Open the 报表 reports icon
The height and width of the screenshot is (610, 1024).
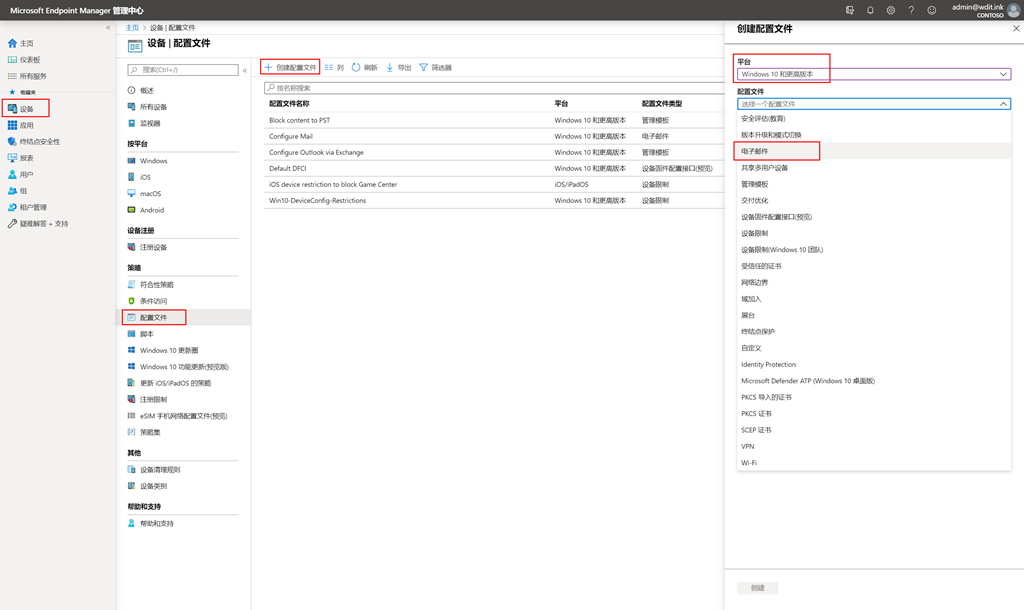[x=12, y=157]
